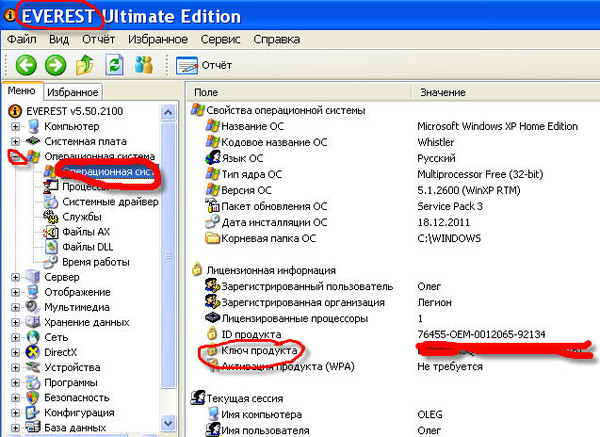The image size is (600, 437).
Task: Click the green Back arrow toolbar icon
Action: 26,65
